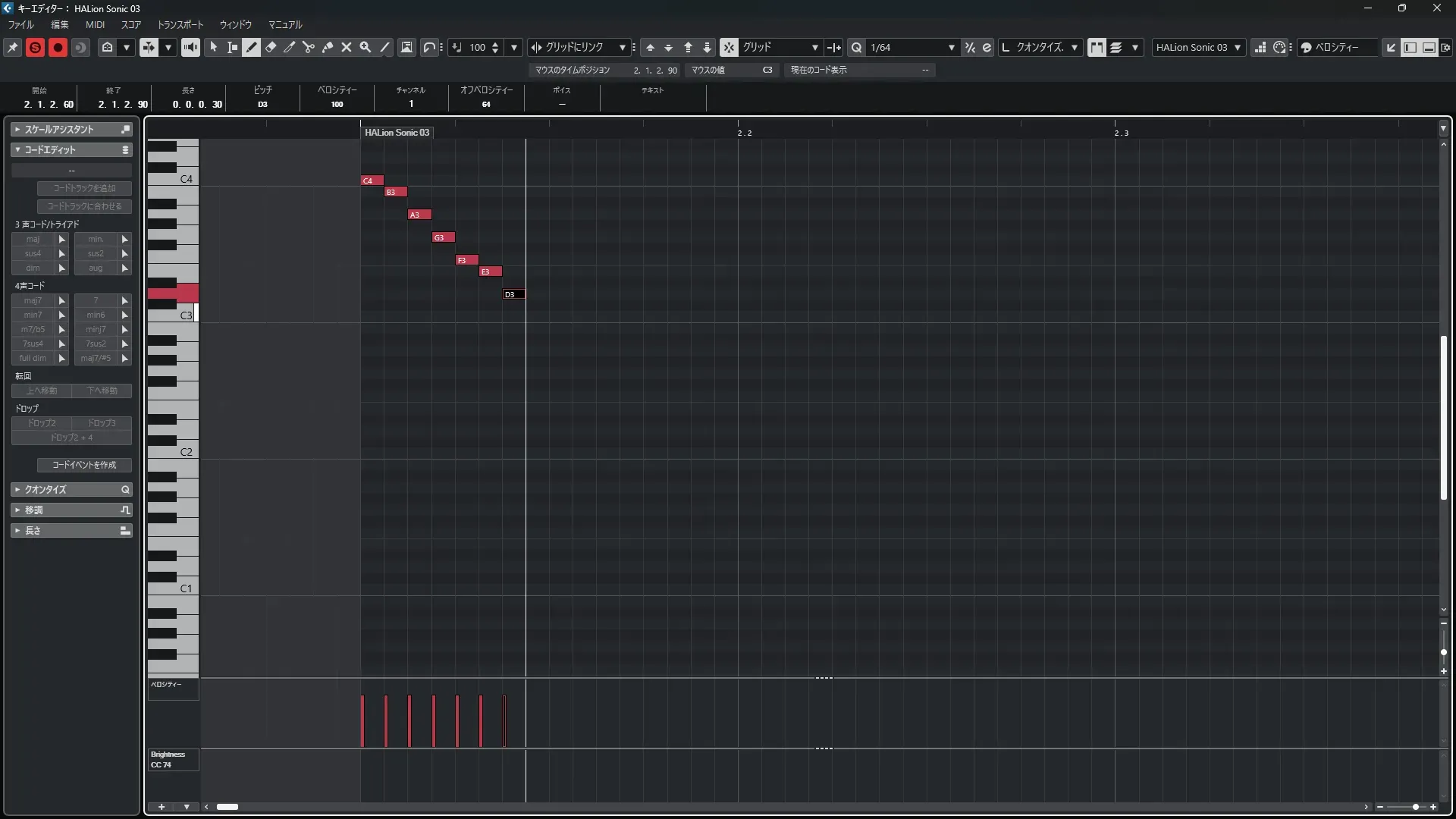1456x819 pixels.
Task: Toggle Acoustic Feedback speaker button
Action: point(190,47)
